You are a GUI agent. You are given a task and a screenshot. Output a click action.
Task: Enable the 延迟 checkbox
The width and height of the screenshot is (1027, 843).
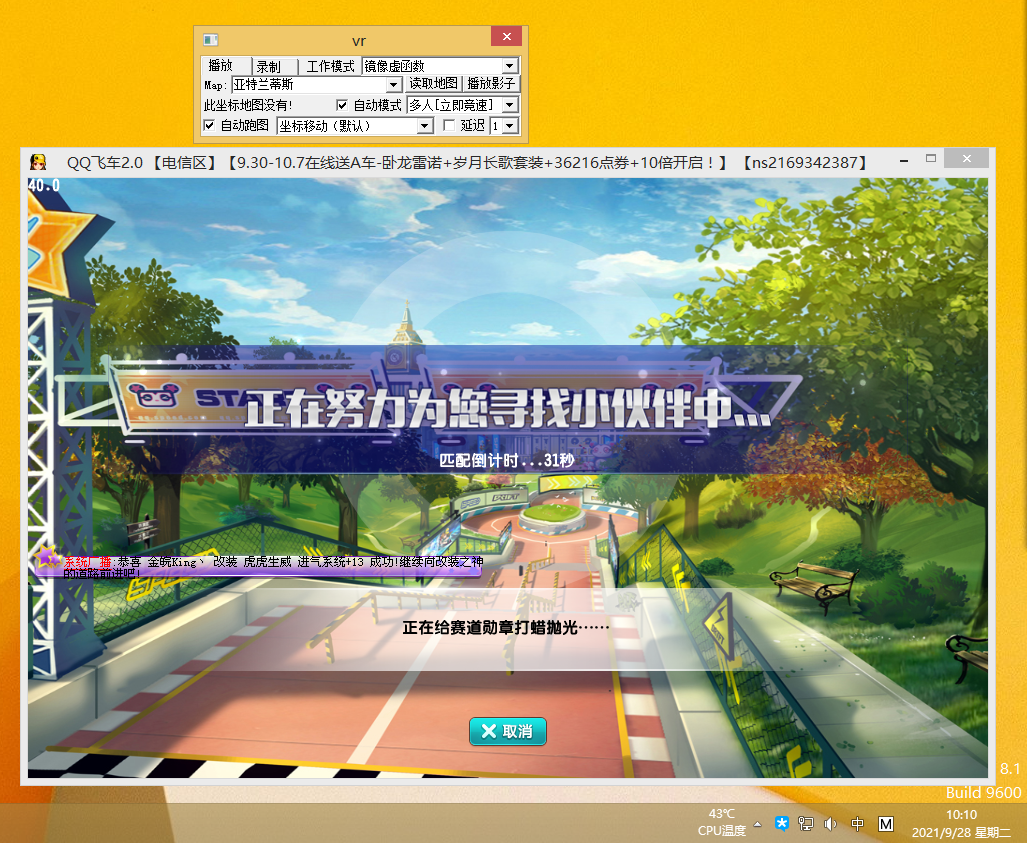449,125
